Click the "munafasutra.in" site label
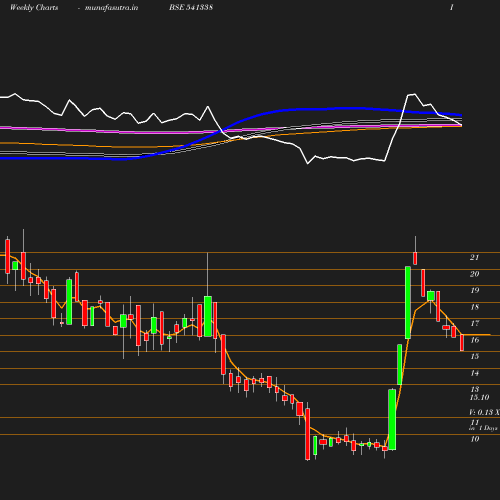 [111, 8]
